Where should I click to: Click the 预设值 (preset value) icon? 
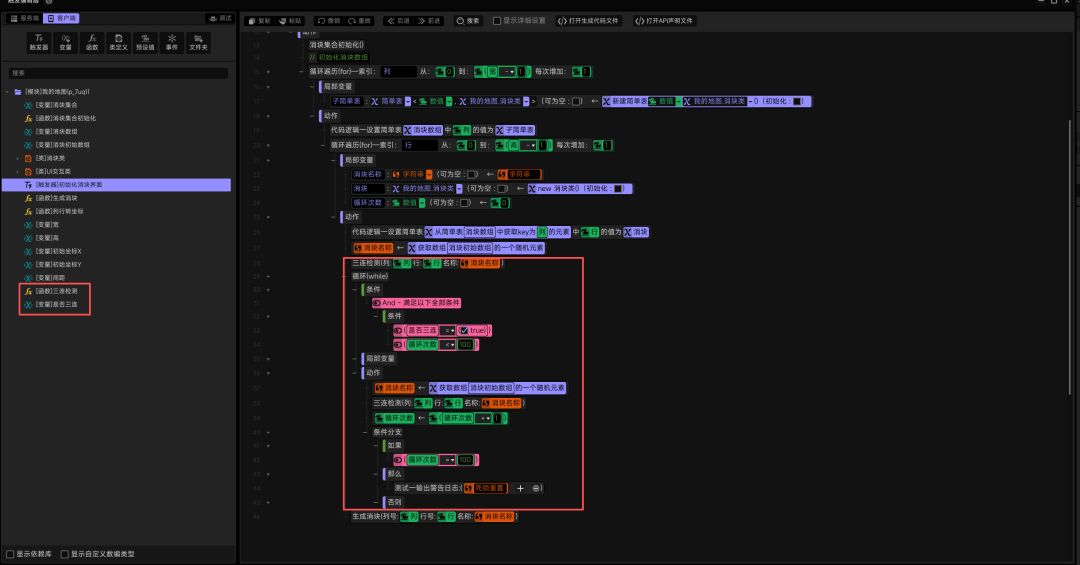pyautogui.click(x=145, y=42)
